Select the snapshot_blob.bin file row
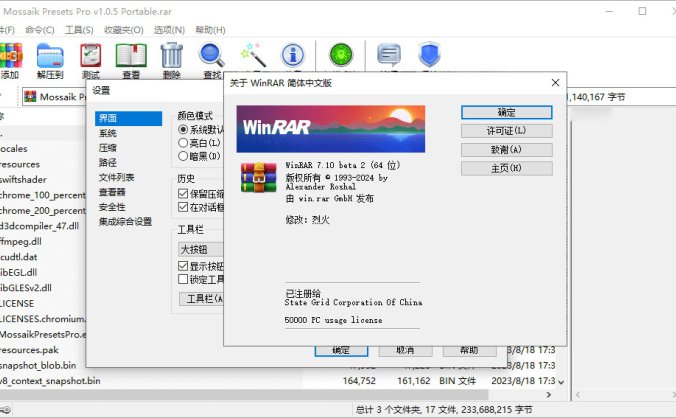 (38, 365)
